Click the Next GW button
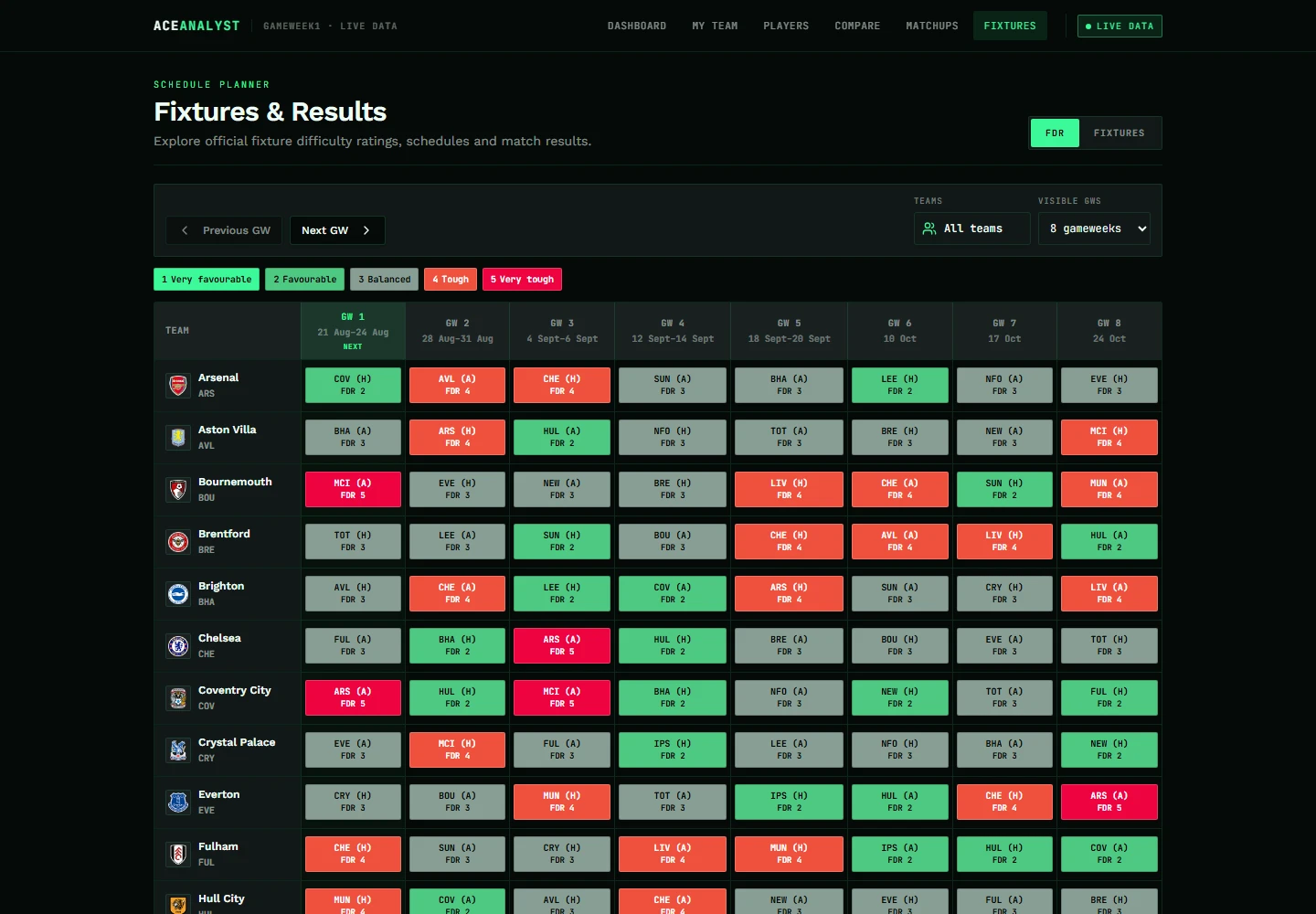Viewport: 1316px width, 914px height. [x=337, y=230]
